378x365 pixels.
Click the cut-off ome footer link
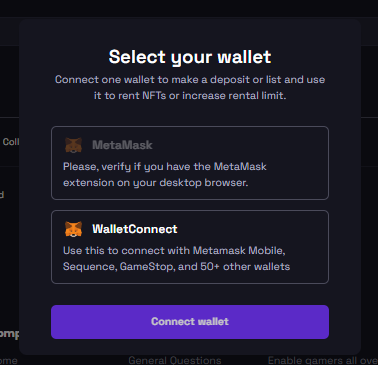(9, 360)
